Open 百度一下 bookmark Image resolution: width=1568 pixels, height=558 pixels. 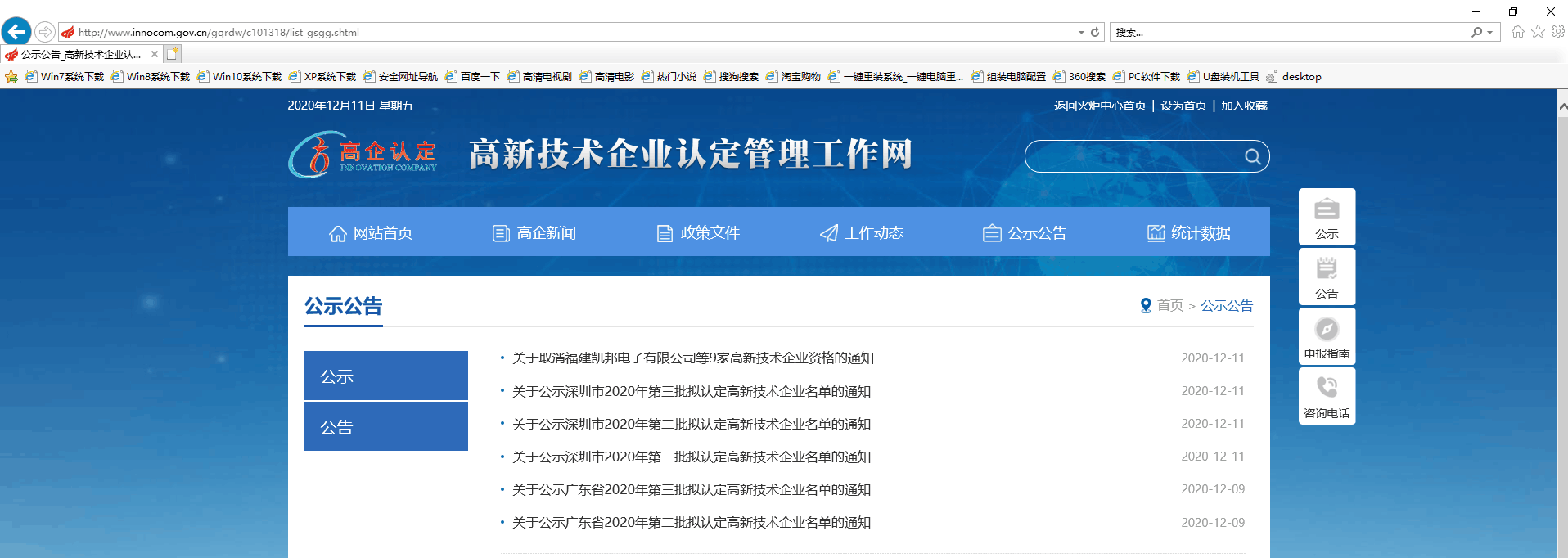pos(472,77)
